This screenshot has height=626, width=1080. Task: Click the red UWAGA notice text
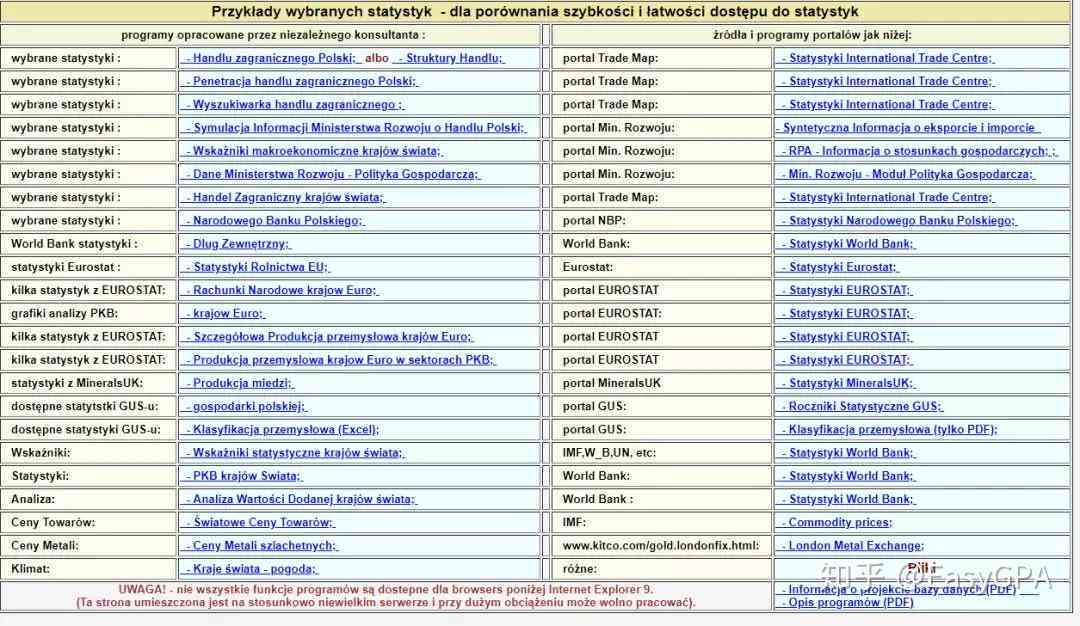tap(386, 596)
